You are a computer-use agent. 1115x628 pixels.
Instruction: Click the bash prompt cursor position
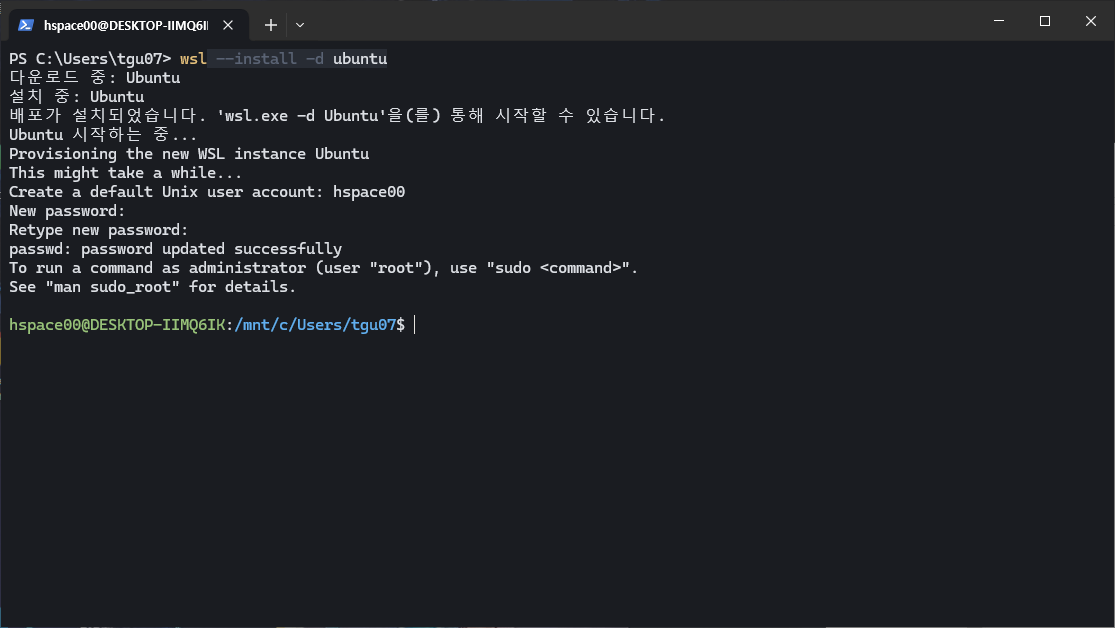(414, 325)
